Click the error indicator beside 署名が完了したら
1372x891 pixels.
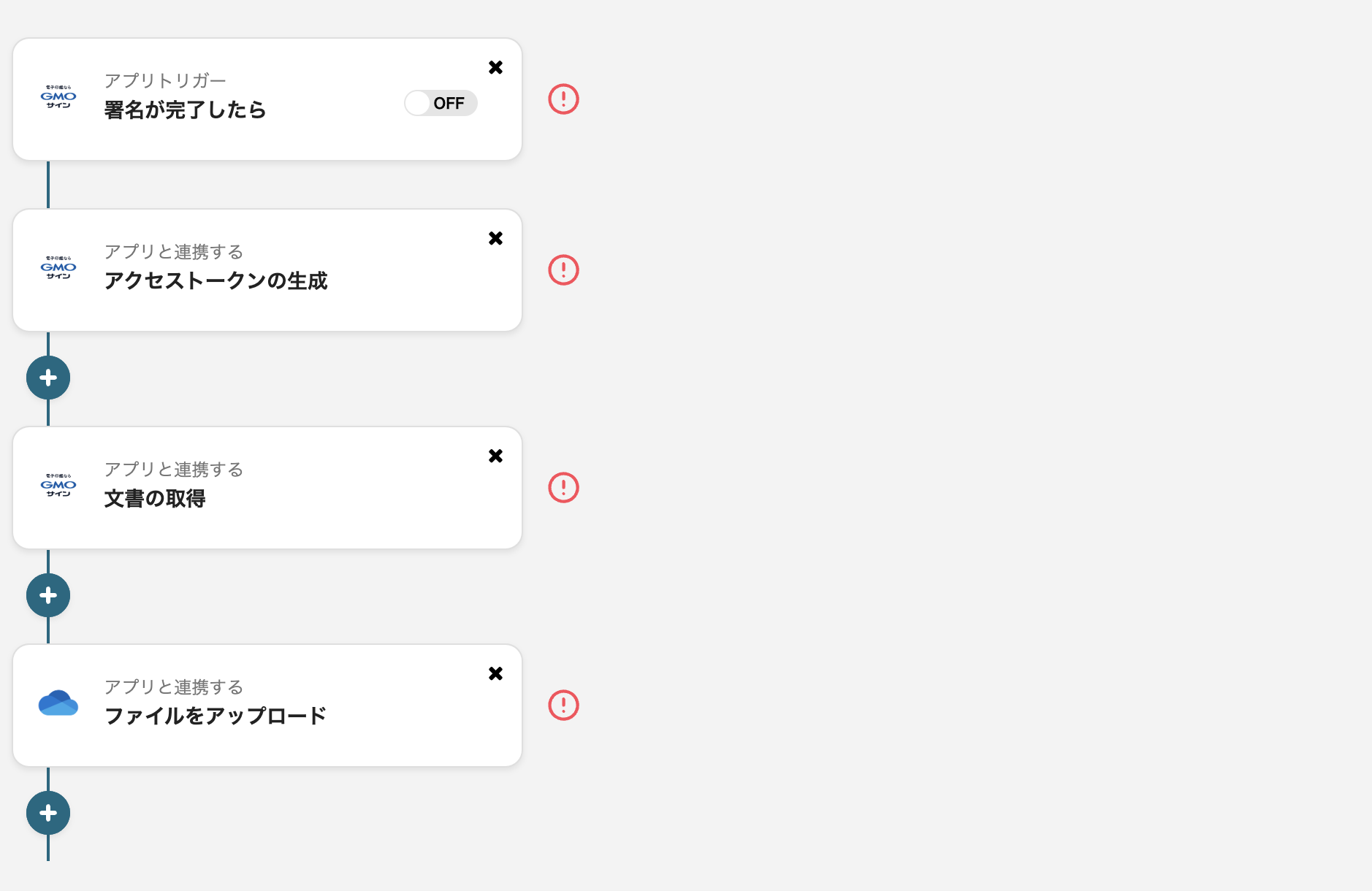point(563,99)
